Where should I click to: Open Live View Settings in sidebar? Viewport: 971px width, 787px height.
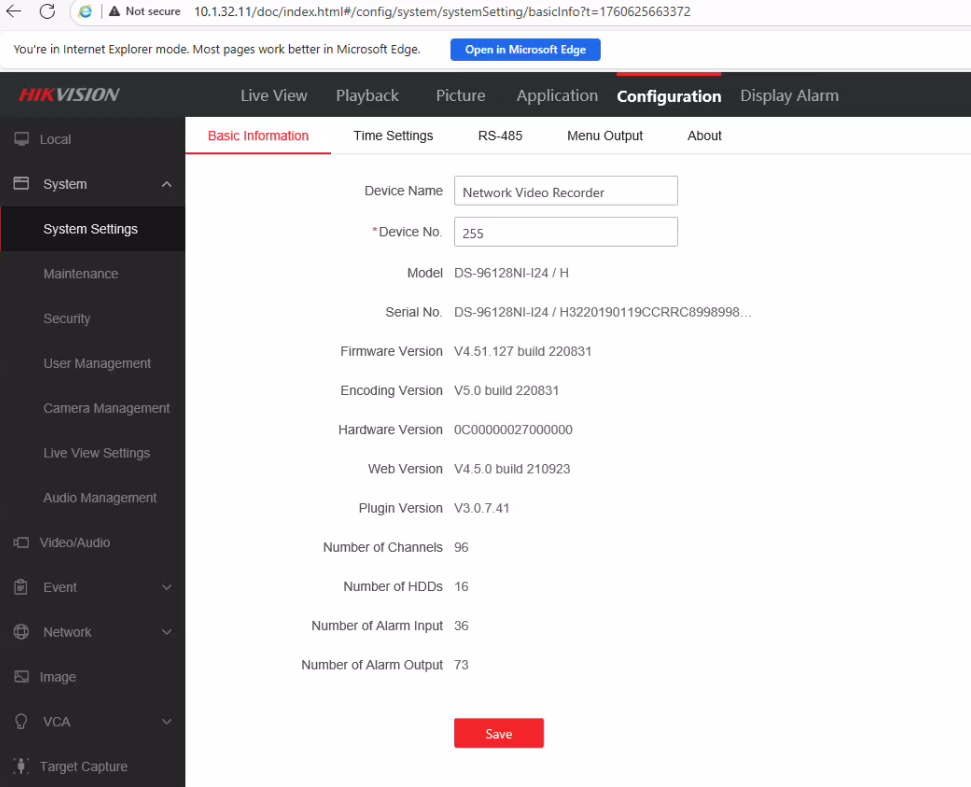click(93, 453)
